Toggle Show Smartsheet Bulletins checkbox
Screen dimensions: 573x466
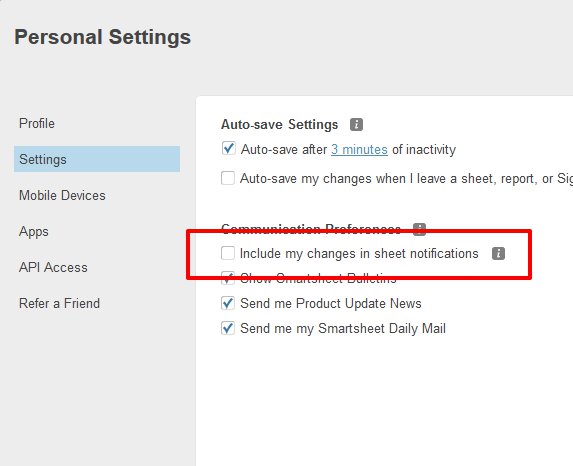(228, 278)
